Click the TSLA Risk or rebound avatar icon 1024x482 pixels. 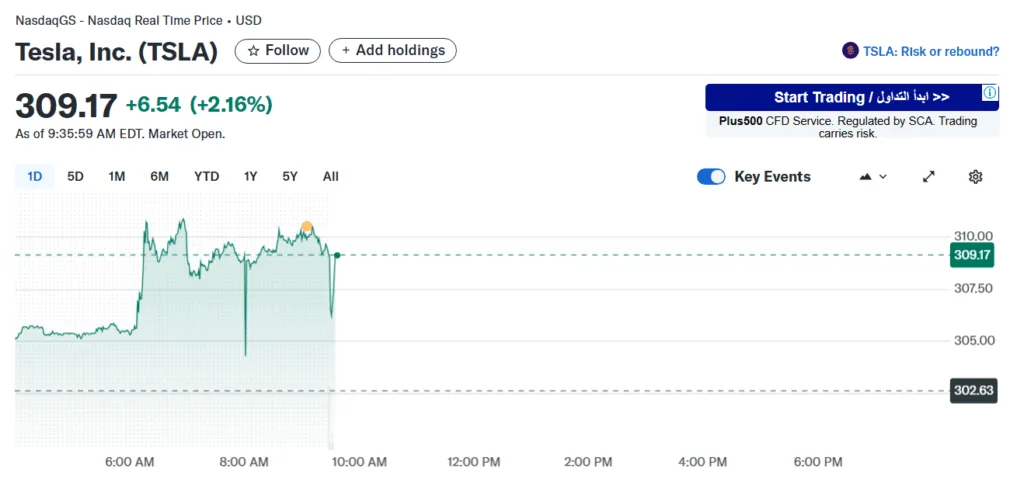click(850, 51)
